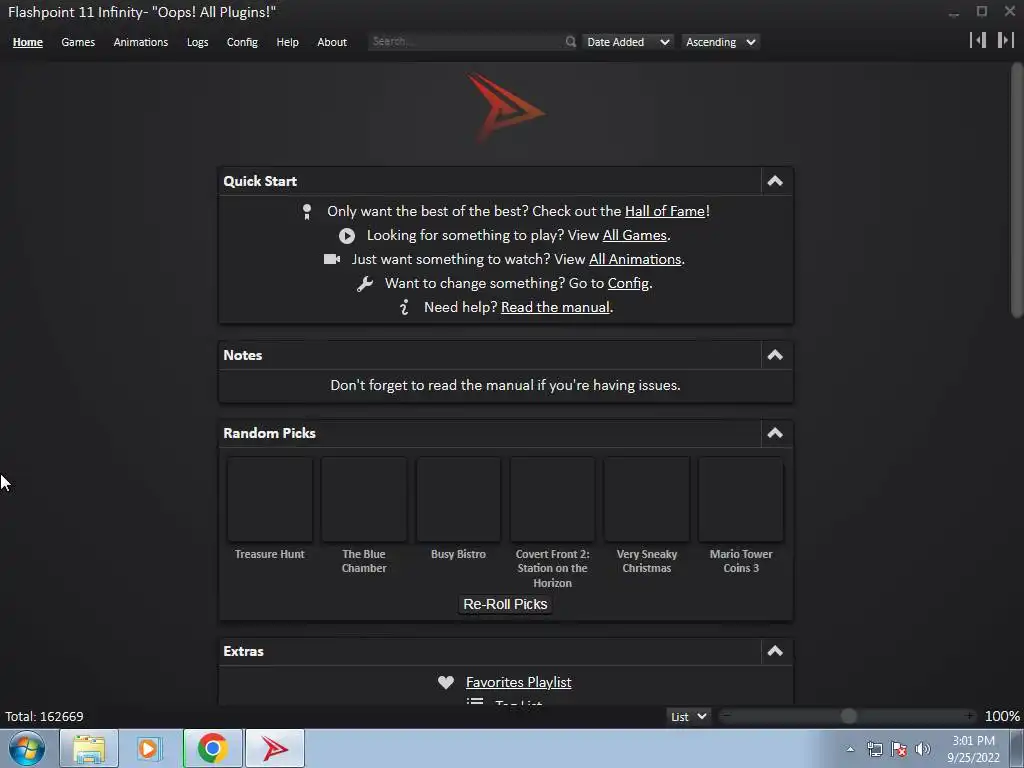Click the Total: 162669 status text
The width and height of the screenshot is (1024, 768).
[x=44, y=716]
